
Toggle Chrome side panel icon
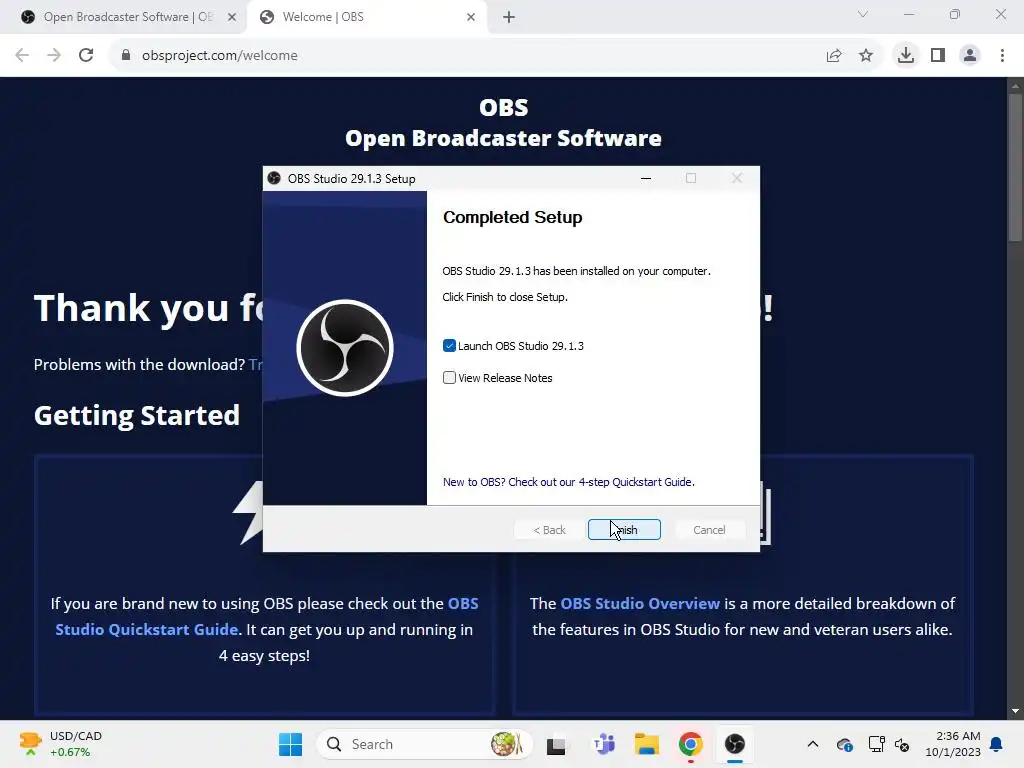pyautogui.click(x=938, y=56)
